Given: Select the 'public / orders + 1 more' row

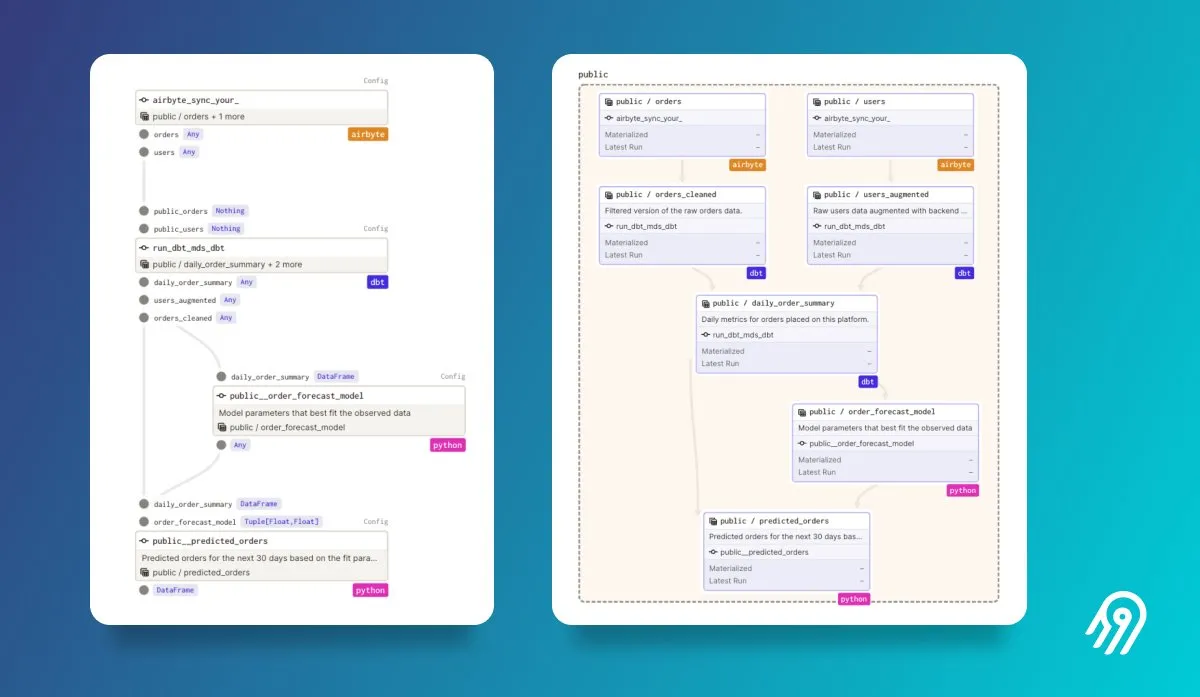Looking at the screenshot, I should [261, 117].
